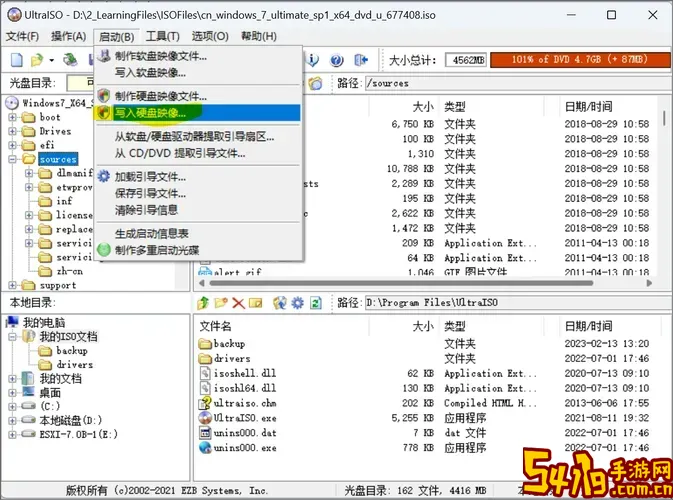Click the Up folder green arrow icon
Image resolution: width=673 pixels, height=500 pixels.
click(x=203, y=303)
